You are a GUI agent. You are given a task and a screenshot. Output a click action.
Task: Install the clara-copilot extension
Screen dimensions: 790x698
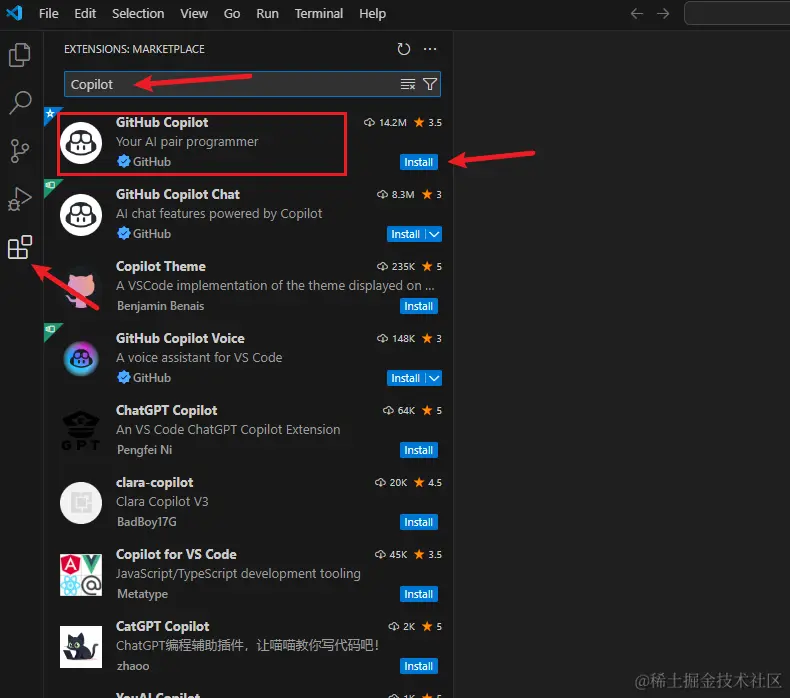418,522
